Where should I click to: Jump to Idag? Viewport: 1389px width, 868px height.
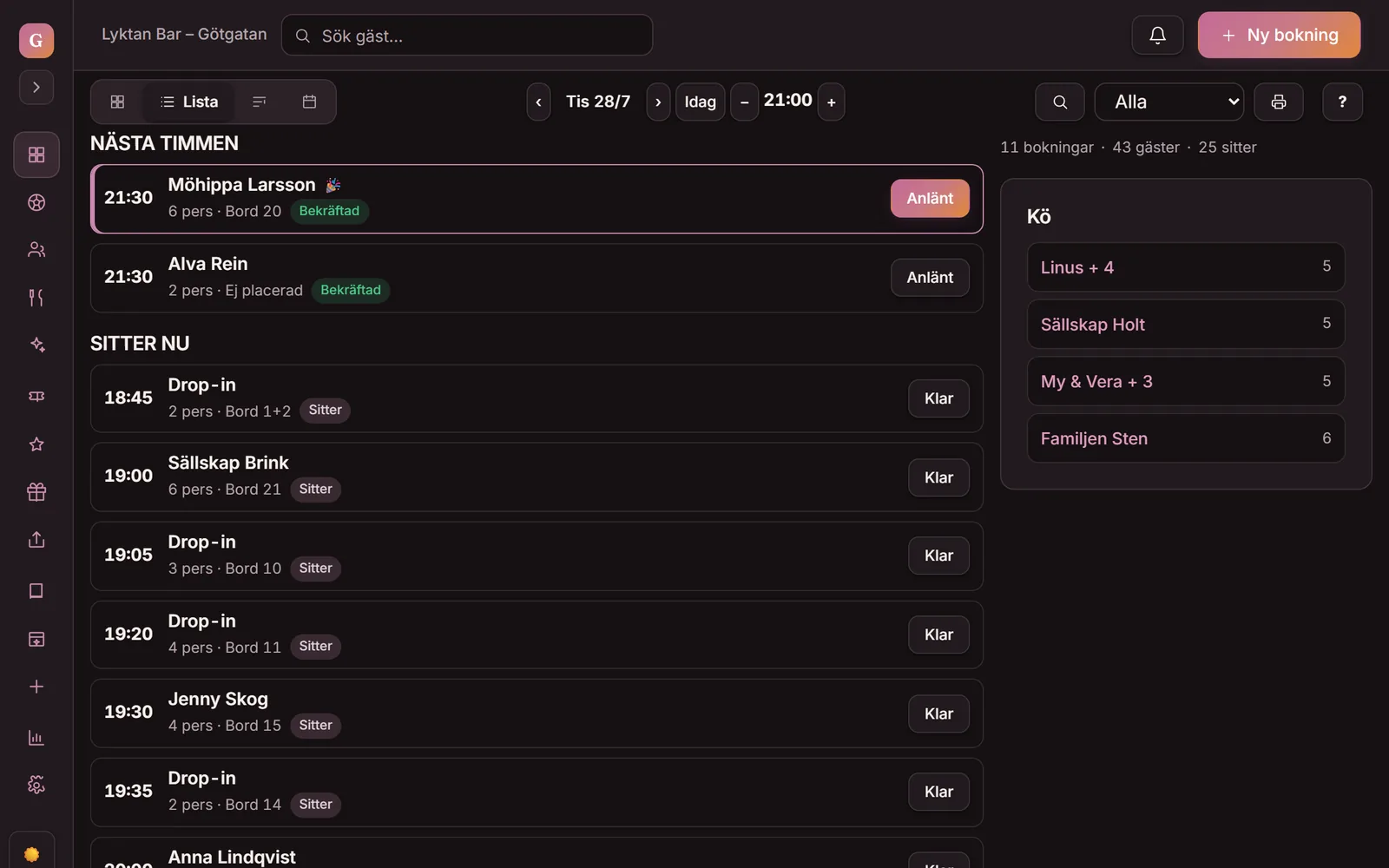(x=701, y=102)
